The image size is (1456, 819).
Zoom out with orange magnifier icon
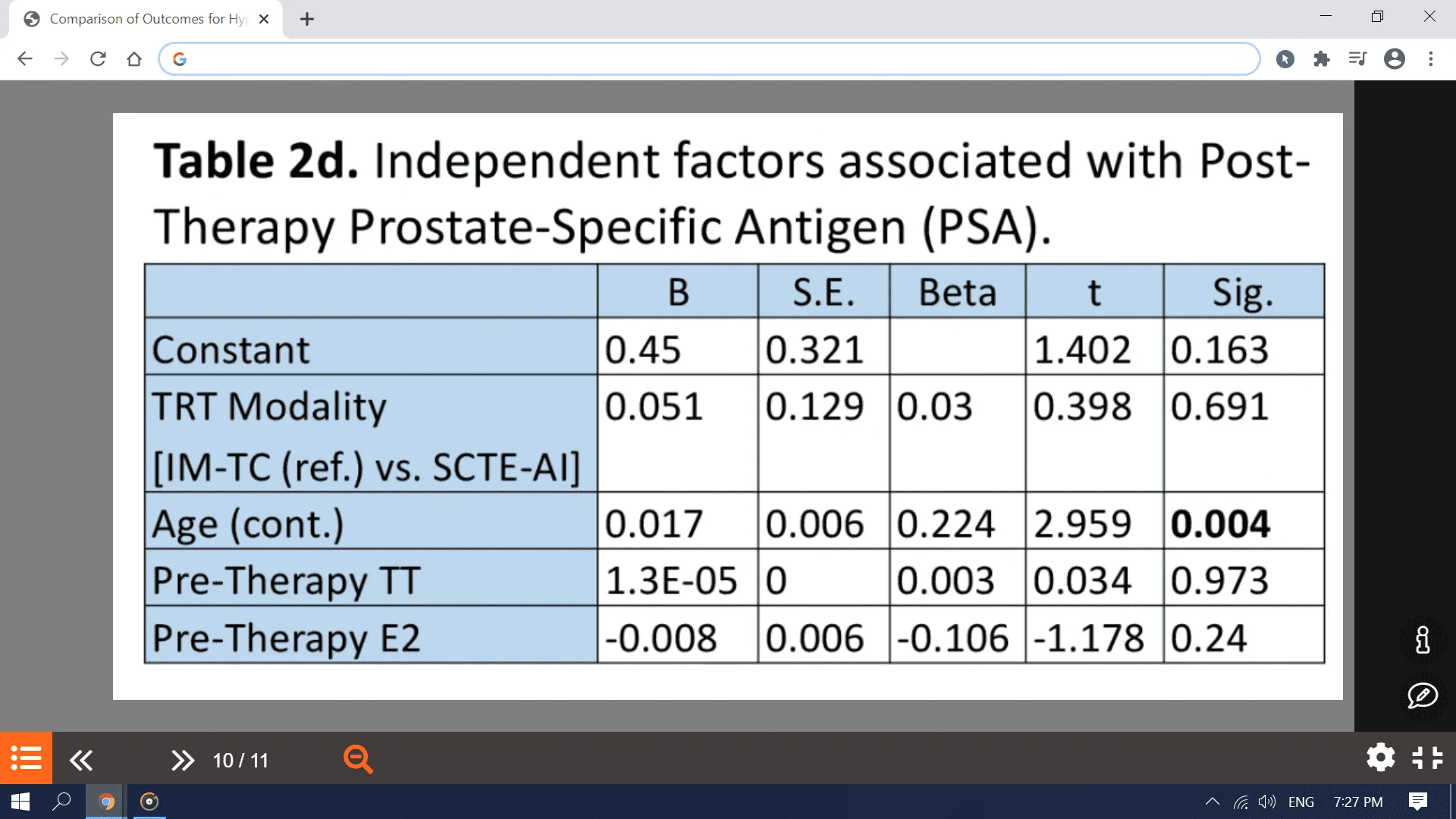(358, 759)
